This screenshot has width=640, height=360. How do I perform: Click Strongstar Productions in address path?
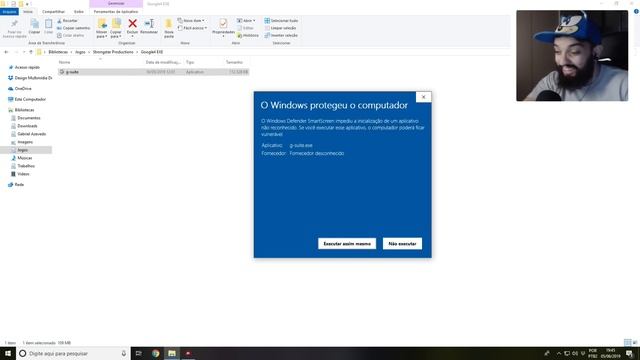click(113, 52)
